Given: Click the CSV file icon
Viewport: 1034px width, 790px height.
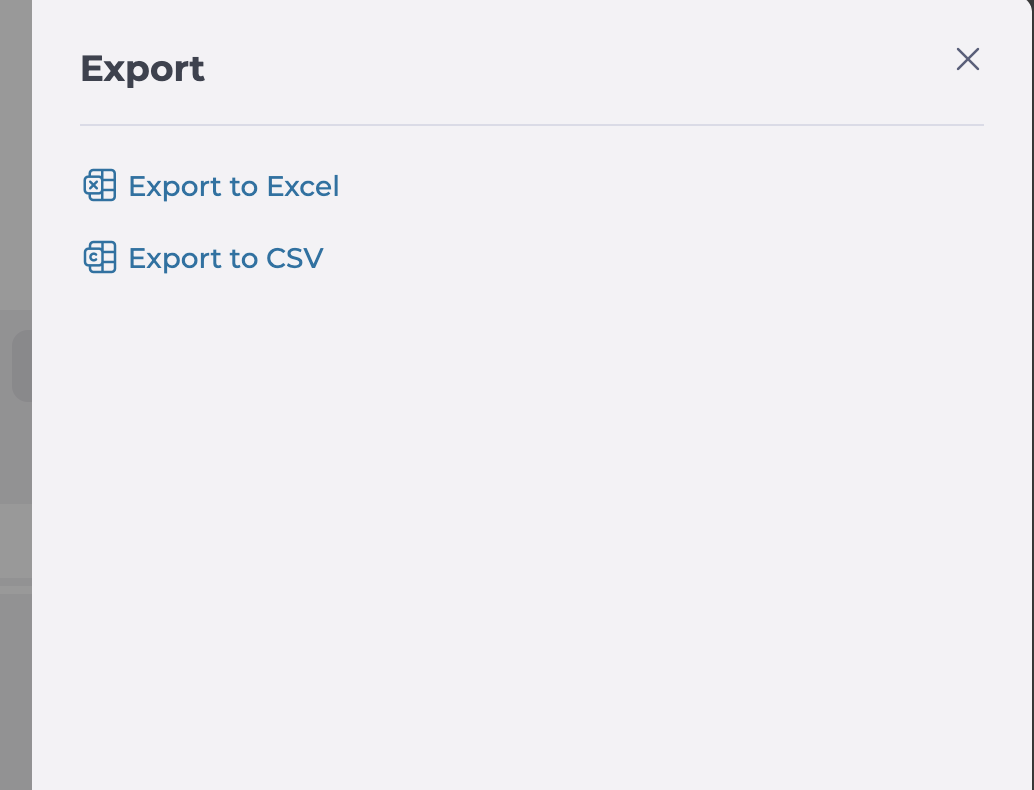Looking at the screenshot, I should click(x=100, y=257).
